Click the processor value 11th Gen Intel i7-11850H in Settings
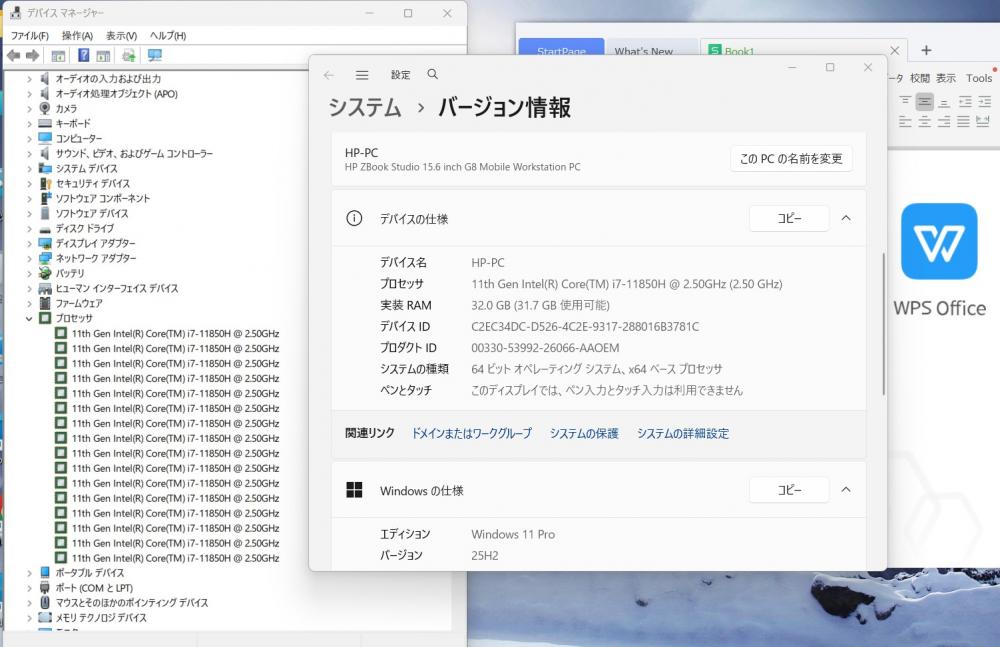The height and width of the screenshot is (647, 1000). (x=627, y=284)
